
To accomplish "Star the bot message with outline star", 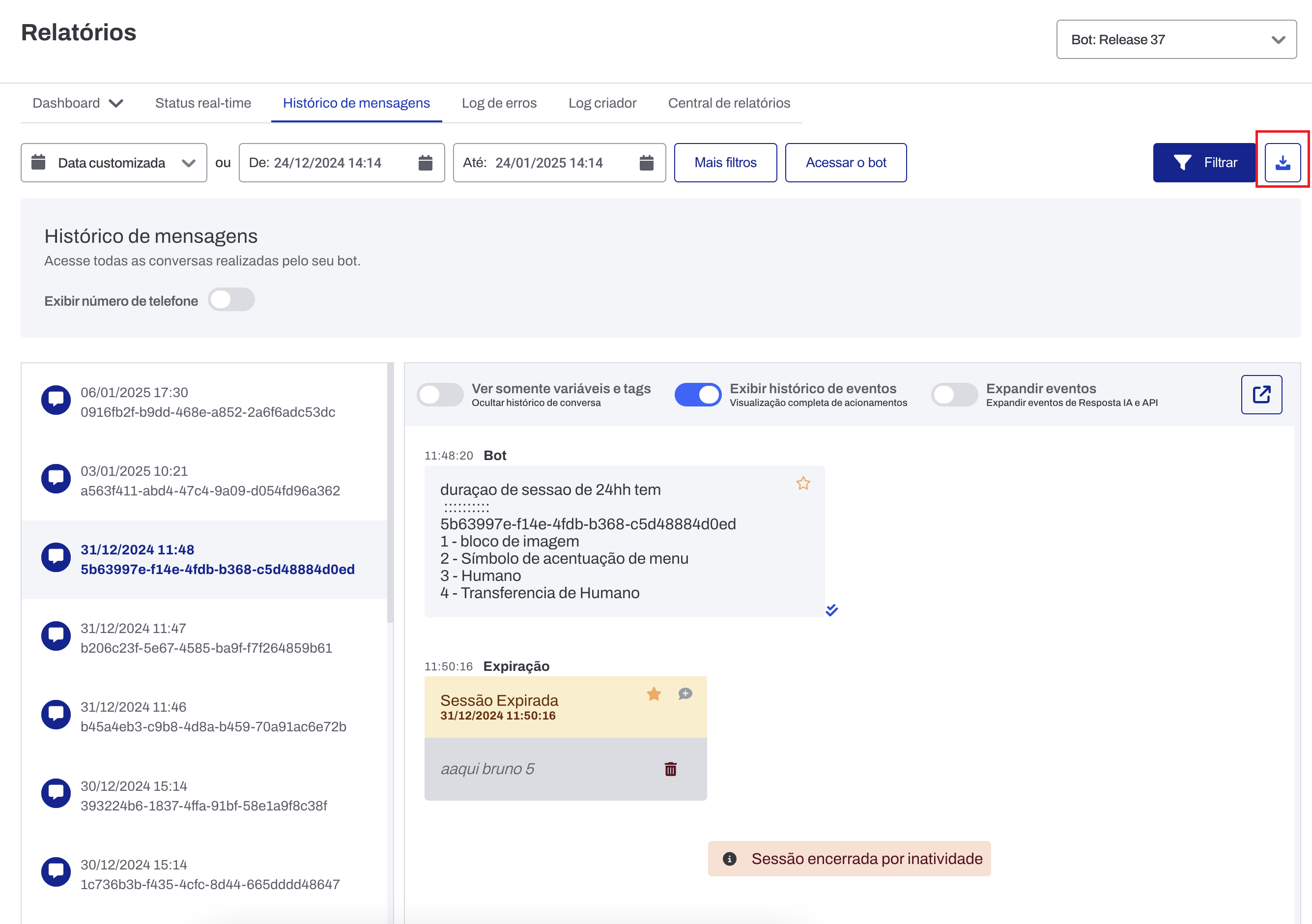I will [803, 484].
